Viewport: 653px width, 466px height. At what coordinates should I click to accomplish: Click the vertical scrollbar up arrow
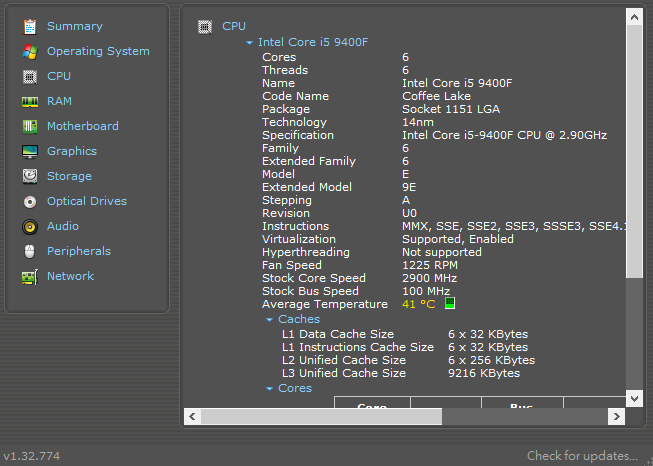(x=634, y=17)
